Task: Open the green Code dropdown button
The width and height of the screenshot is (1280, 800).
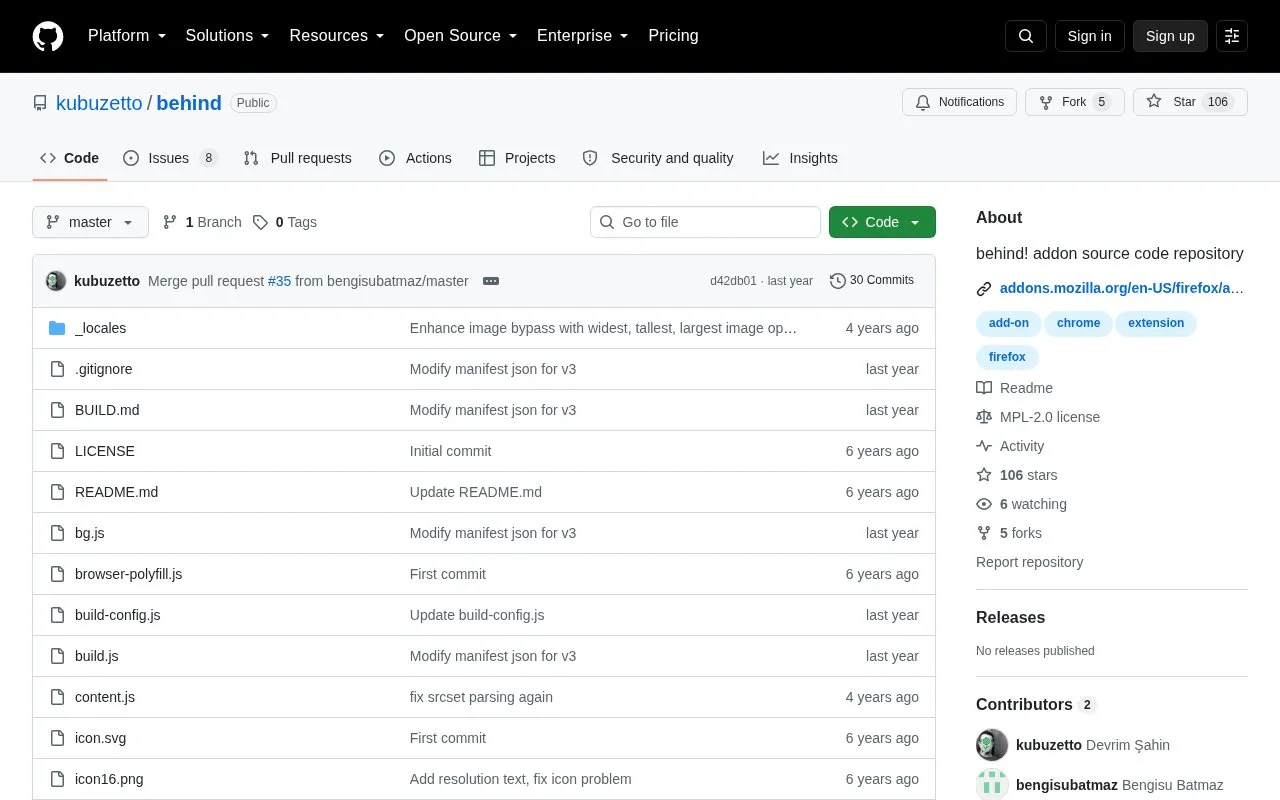Action: 882,222
